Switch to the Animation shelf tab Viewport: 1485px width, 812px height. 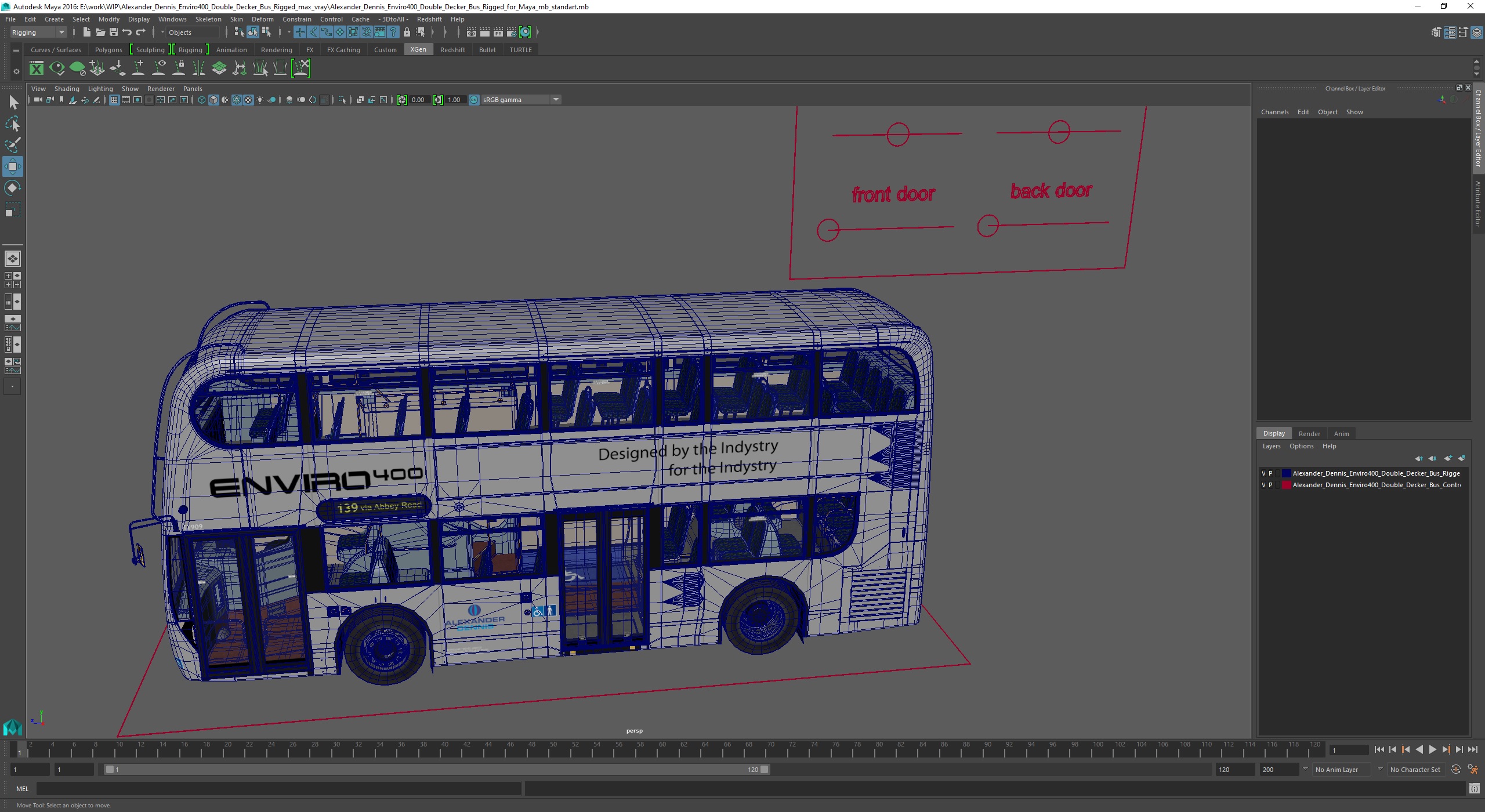pos(231,50)
